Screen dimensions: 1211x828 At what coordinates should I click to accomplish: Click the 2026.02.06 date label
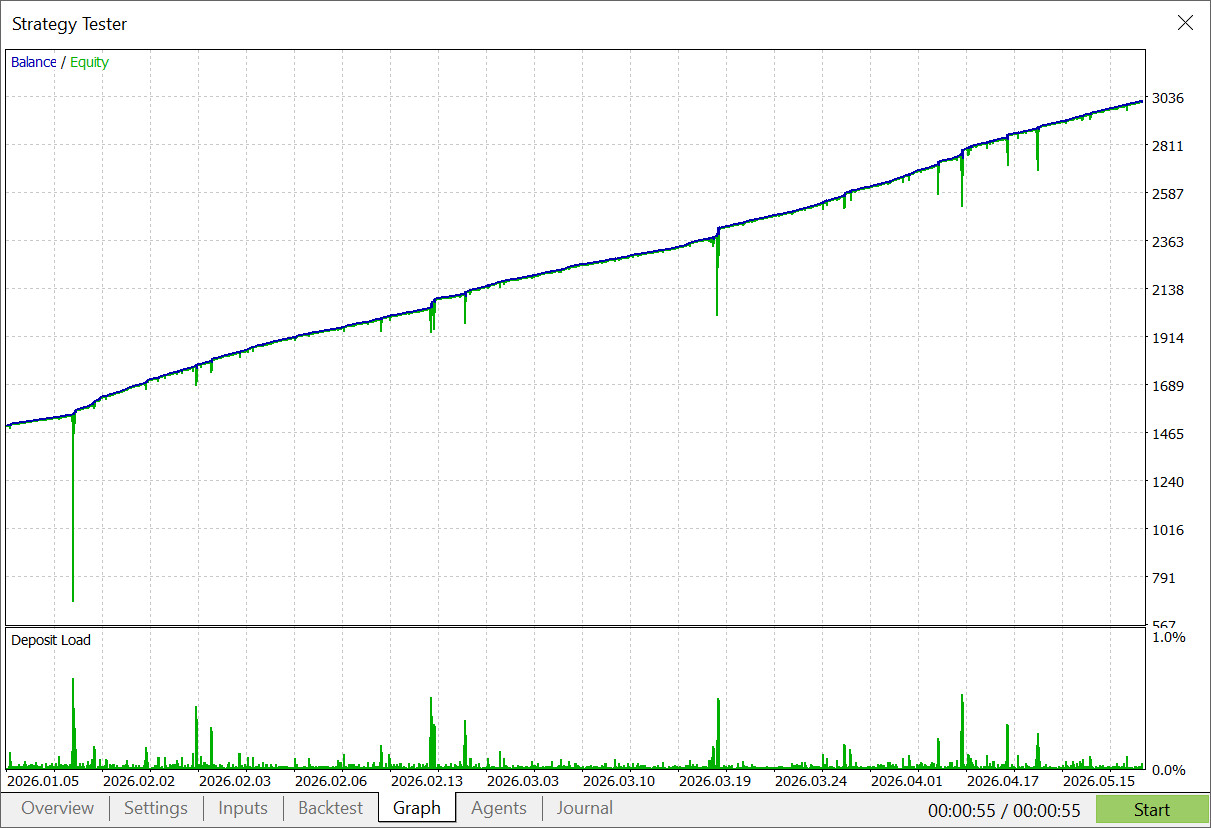331,781
